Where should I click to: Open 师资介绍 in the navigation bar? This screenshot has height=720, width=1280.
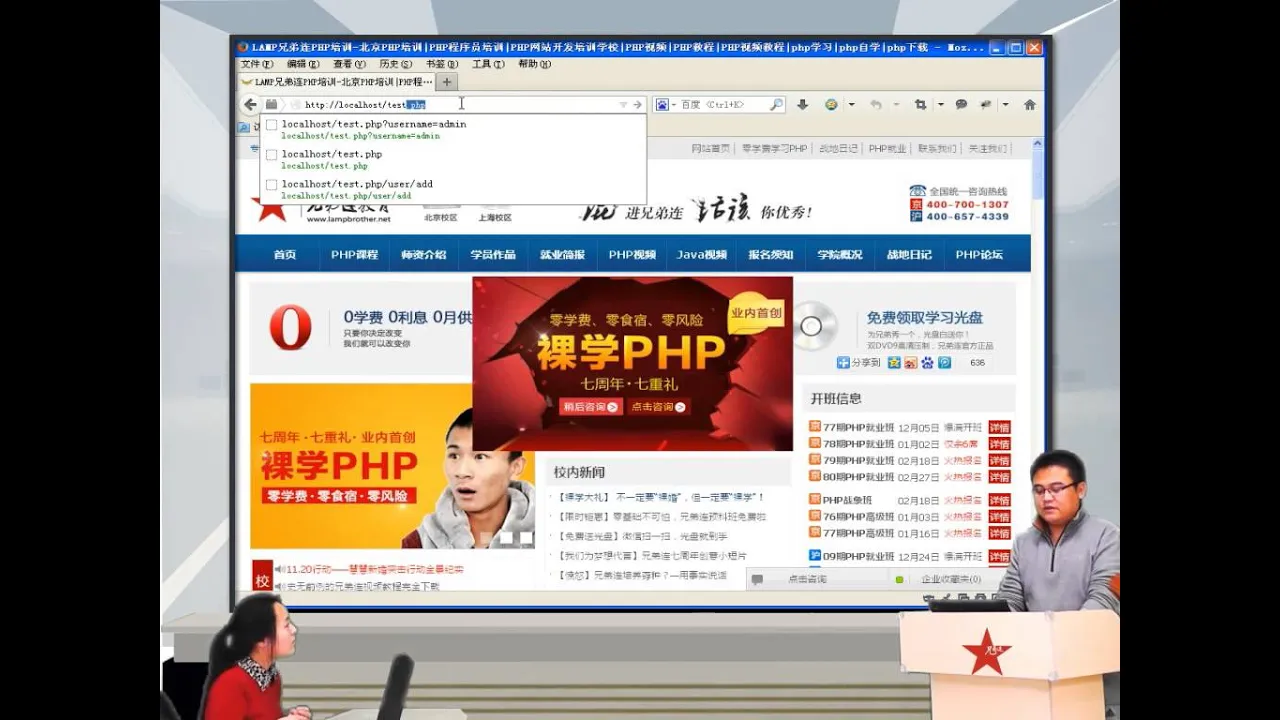[x=424, y=255]
